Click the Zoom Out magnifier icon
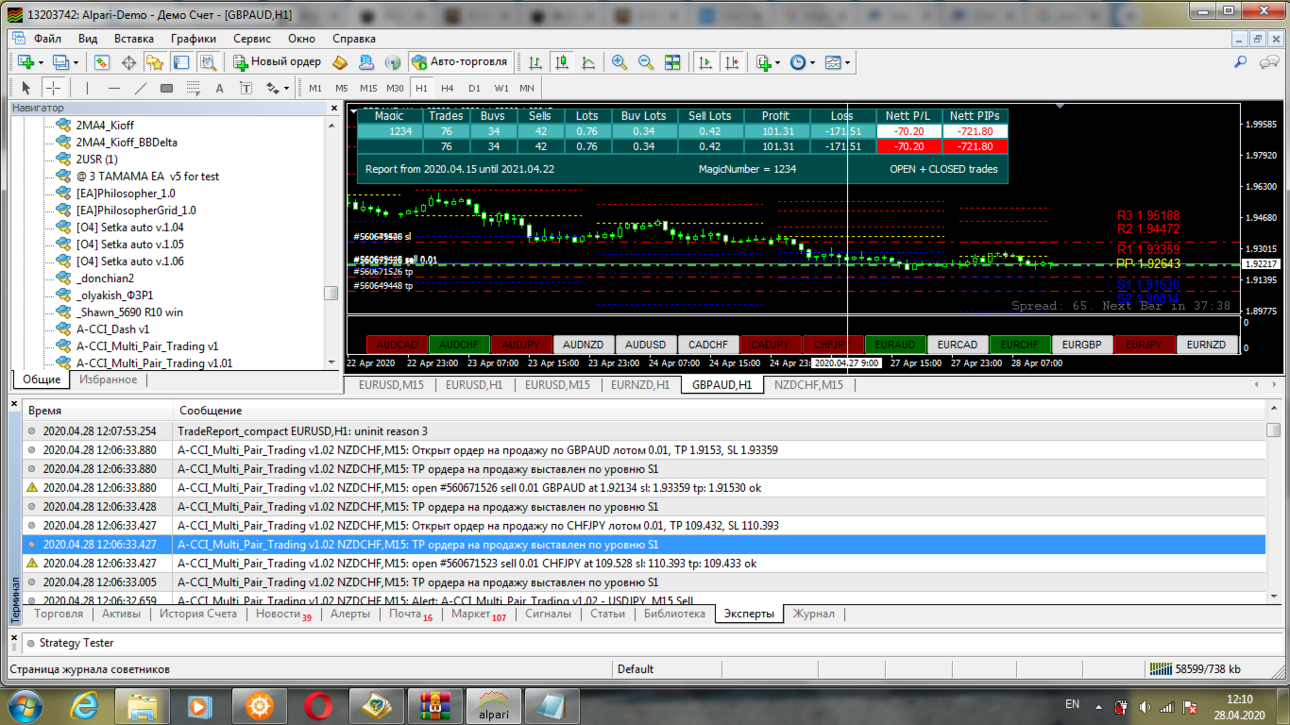 pyautogui.click(x=646, y=62)
